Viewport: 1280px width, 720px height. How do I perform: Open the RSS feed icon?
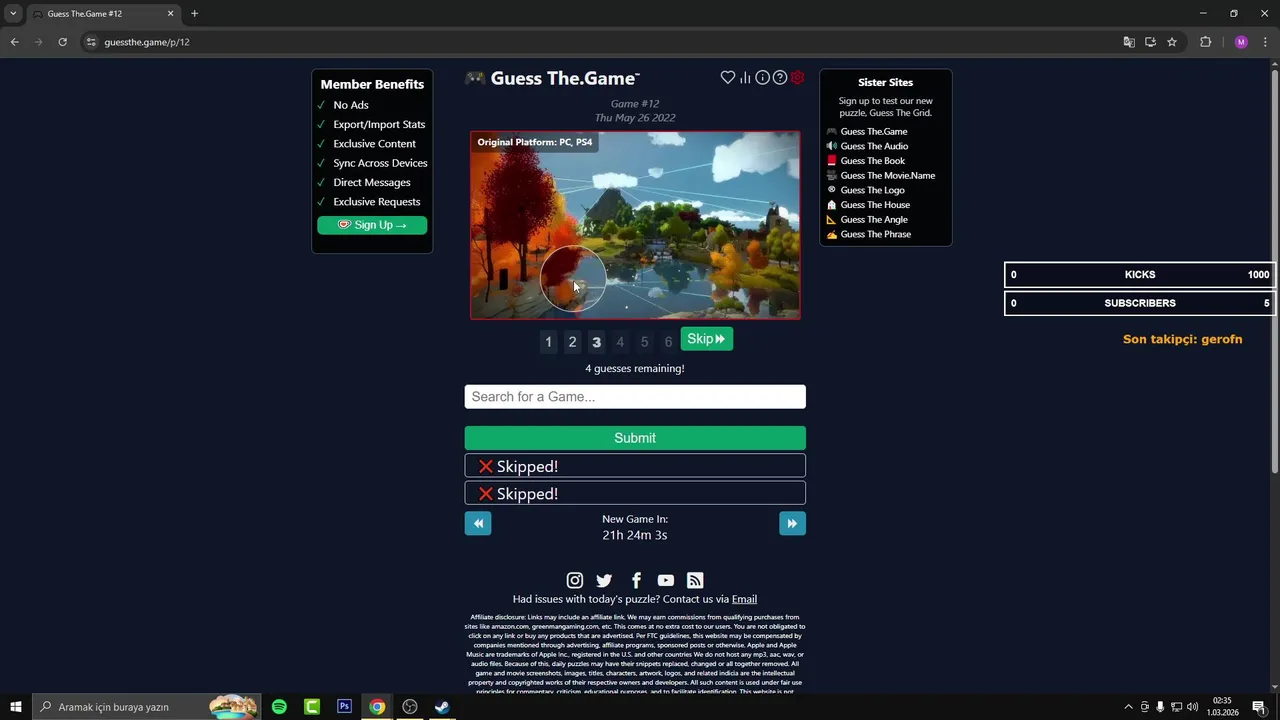[695, 580]
